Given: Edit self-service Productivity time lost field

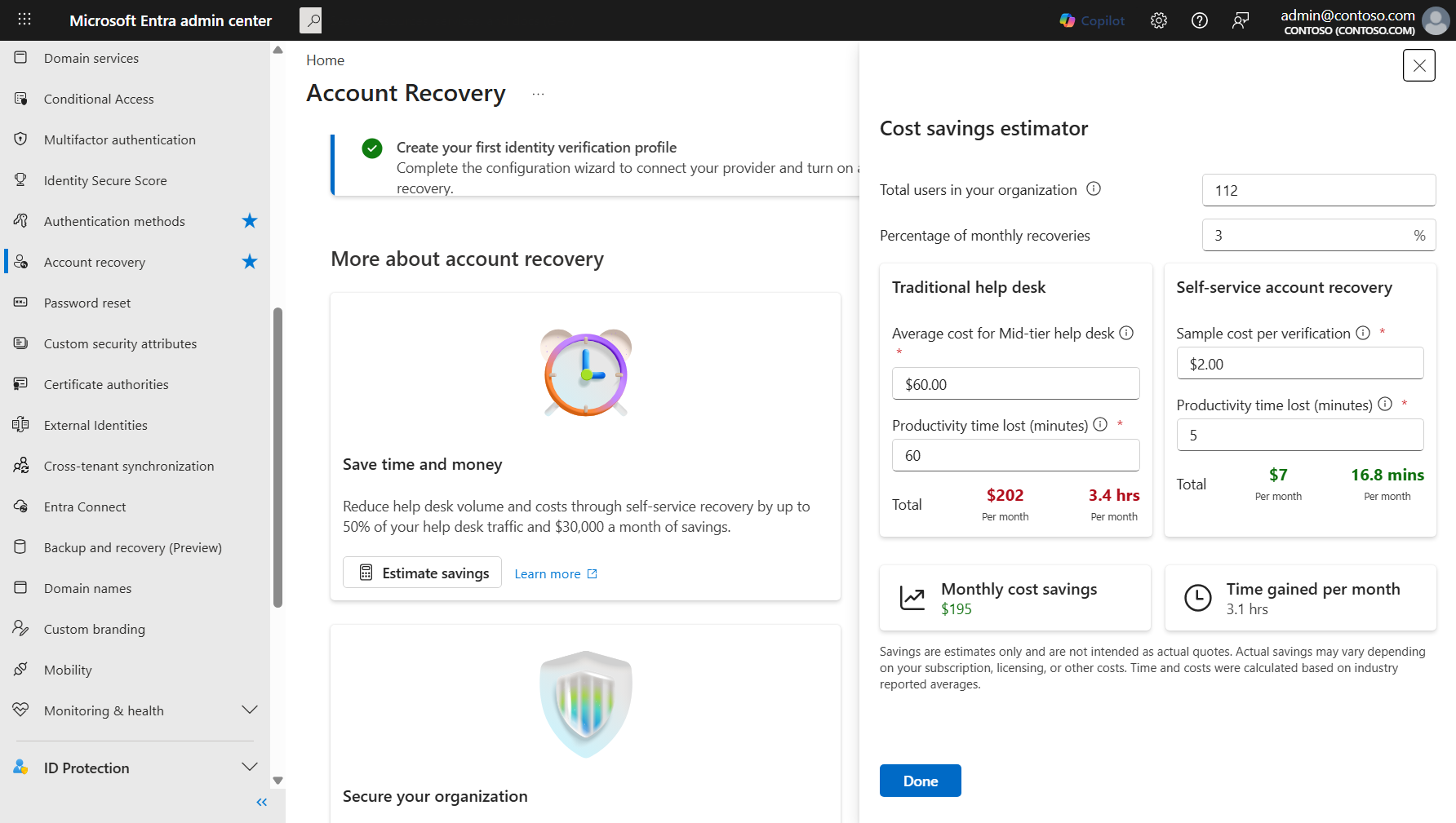Looking at the screenshot, I should click(1300, 435).
